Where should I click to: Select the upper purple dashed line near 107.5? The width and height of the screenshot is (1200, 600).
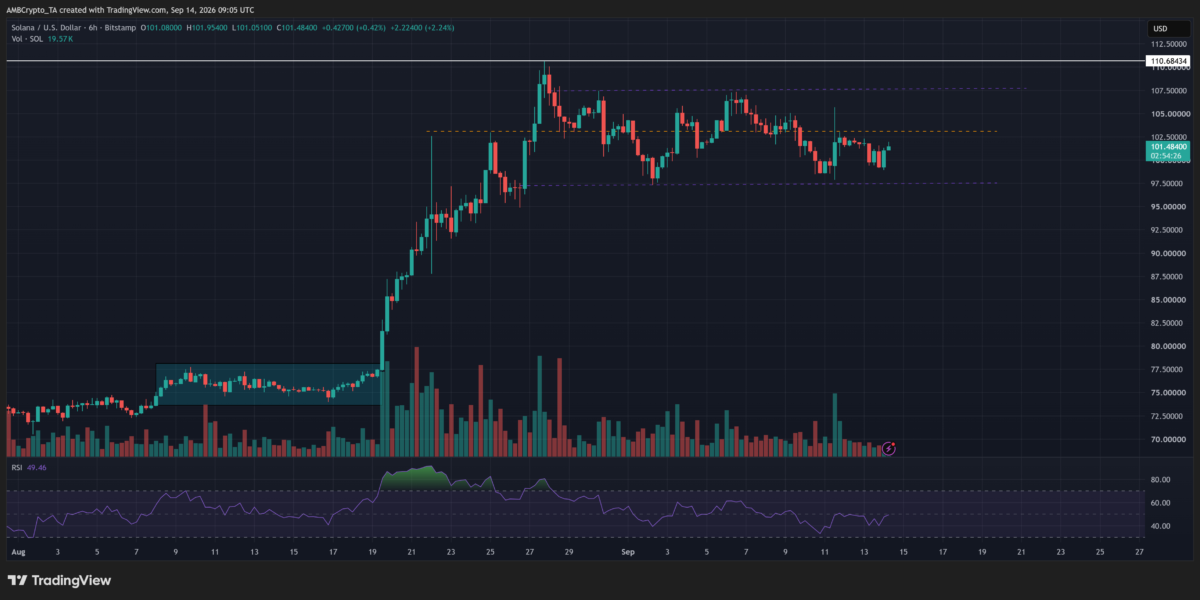click(790, 90)
